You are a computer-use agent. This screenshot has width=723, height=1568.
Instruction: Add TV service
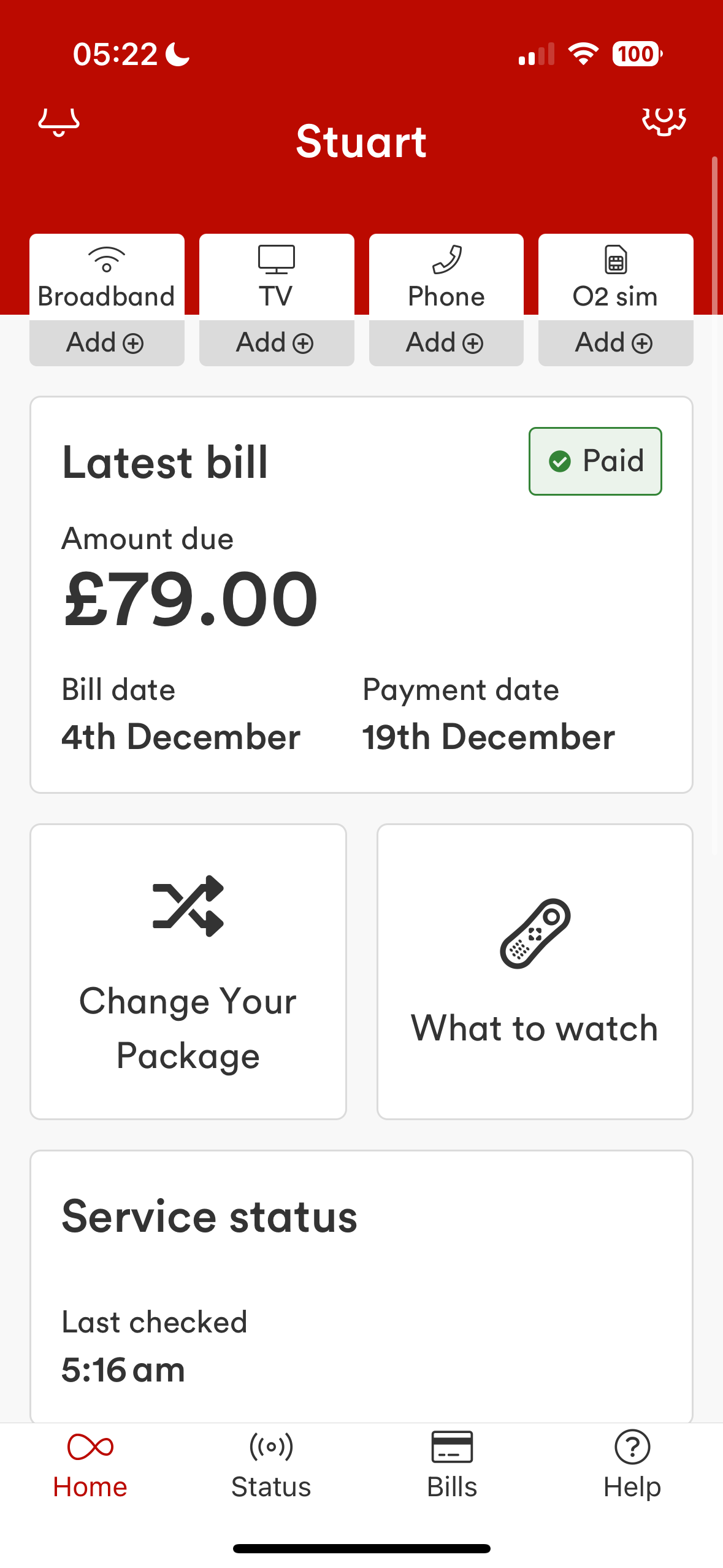(x=277, y=343)
